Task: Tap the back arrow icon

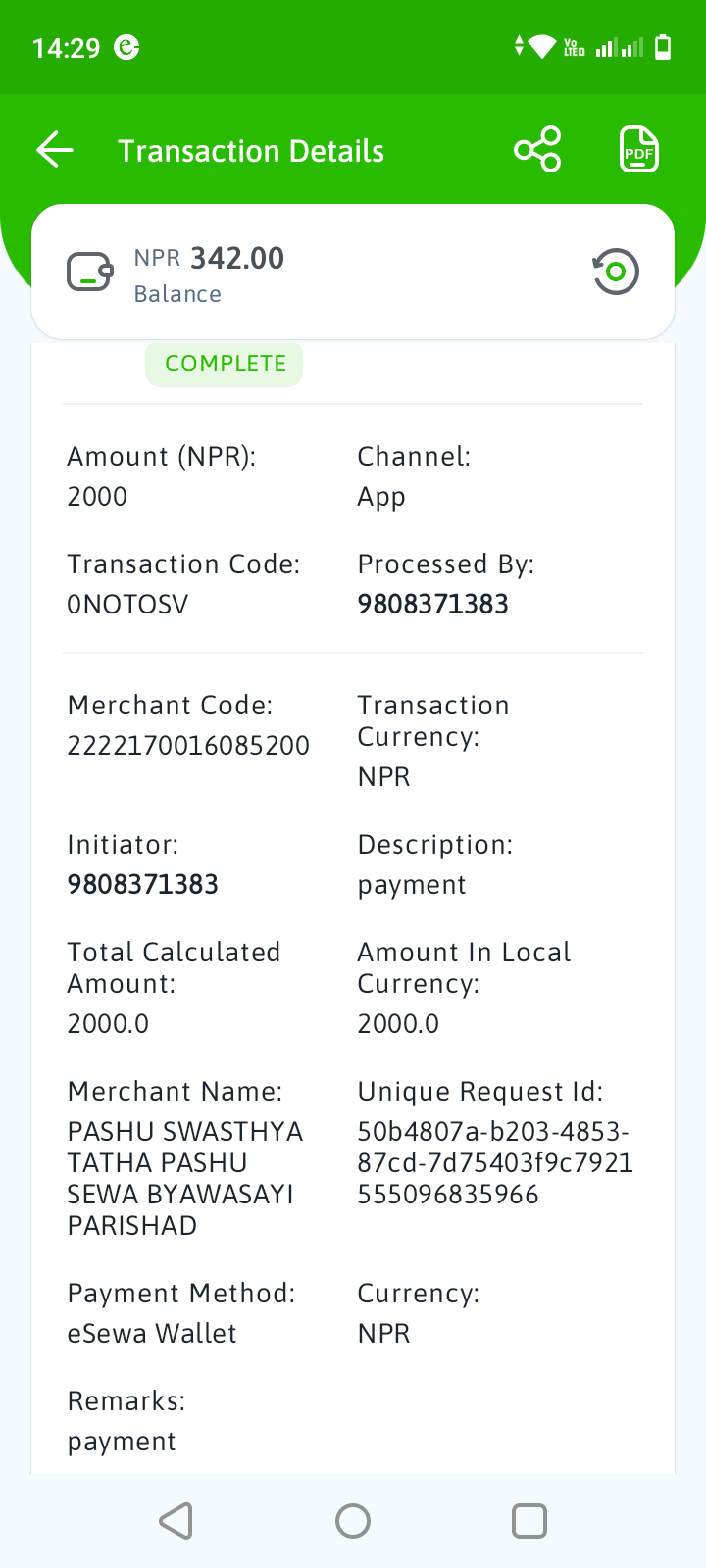Action: click(x=55, y=150)
